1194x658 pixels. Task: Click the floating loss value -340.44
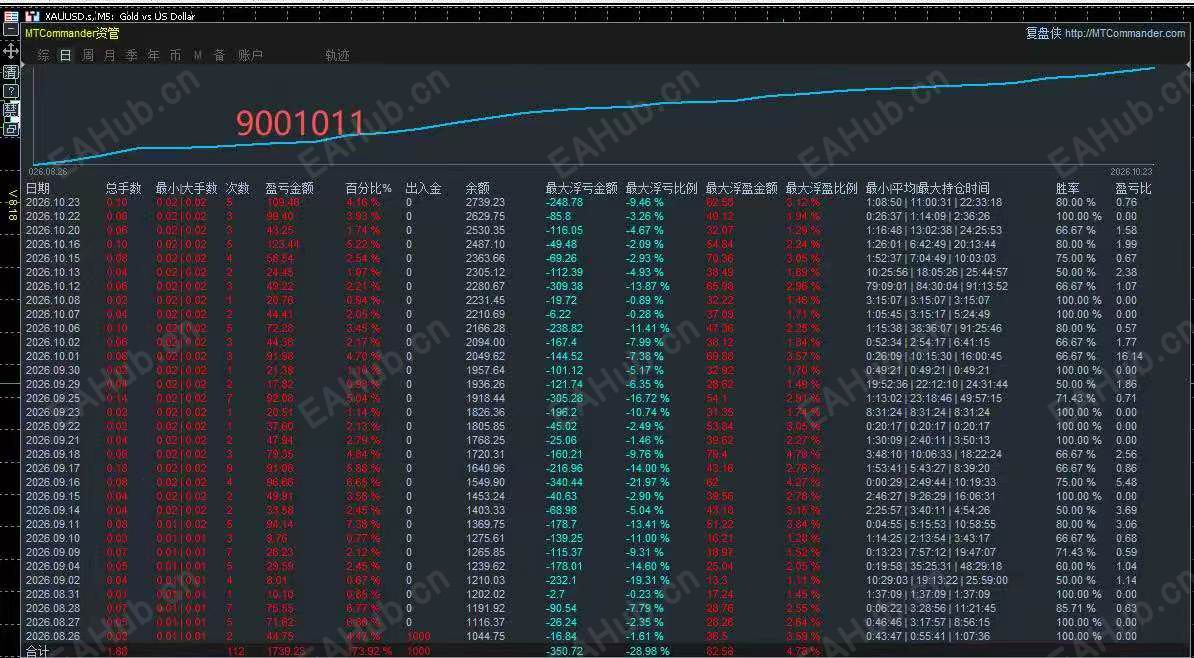click(564, 482)
